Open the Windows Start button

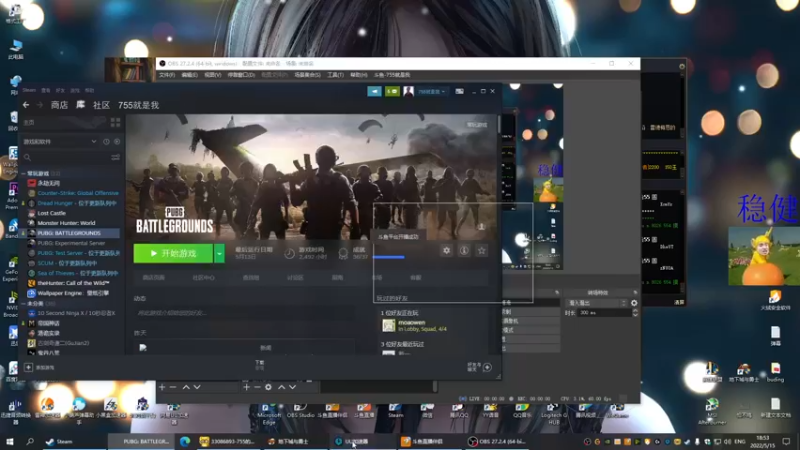click(10, 441)
